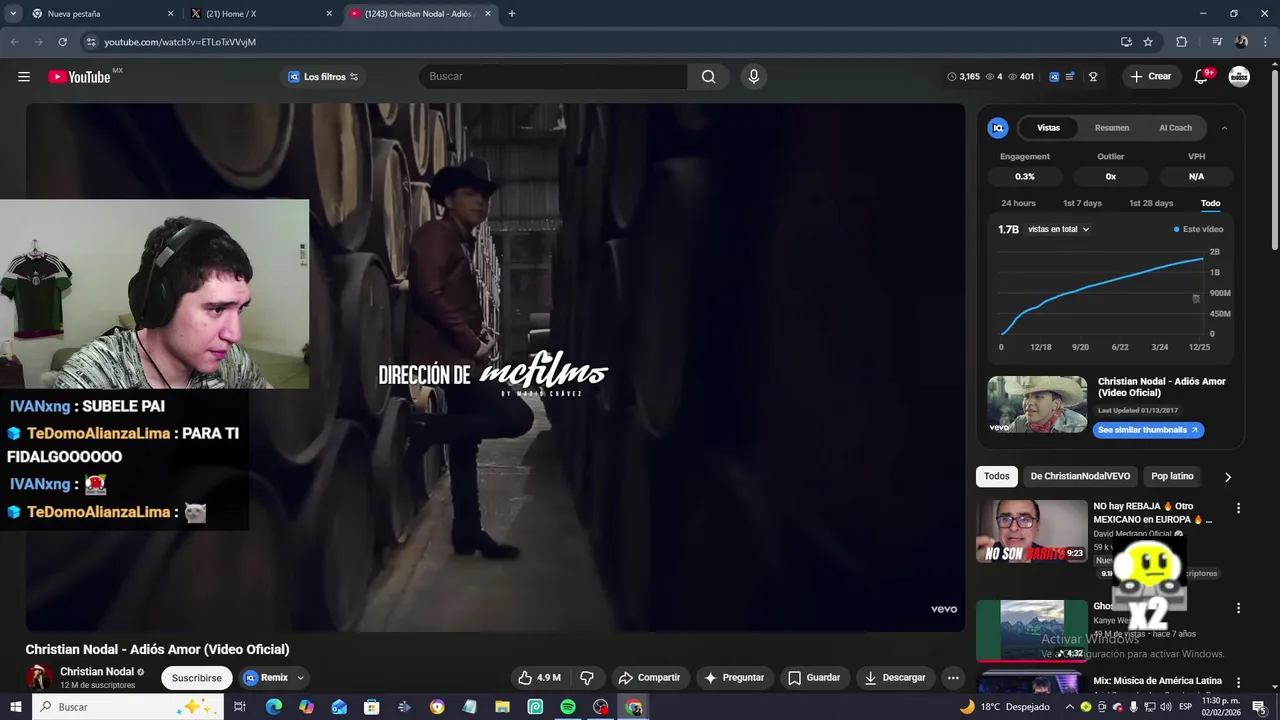This screenshot has height=720, width=1280.
Task: Open more actions ellipsis under the video
Action: click(953, 678)
